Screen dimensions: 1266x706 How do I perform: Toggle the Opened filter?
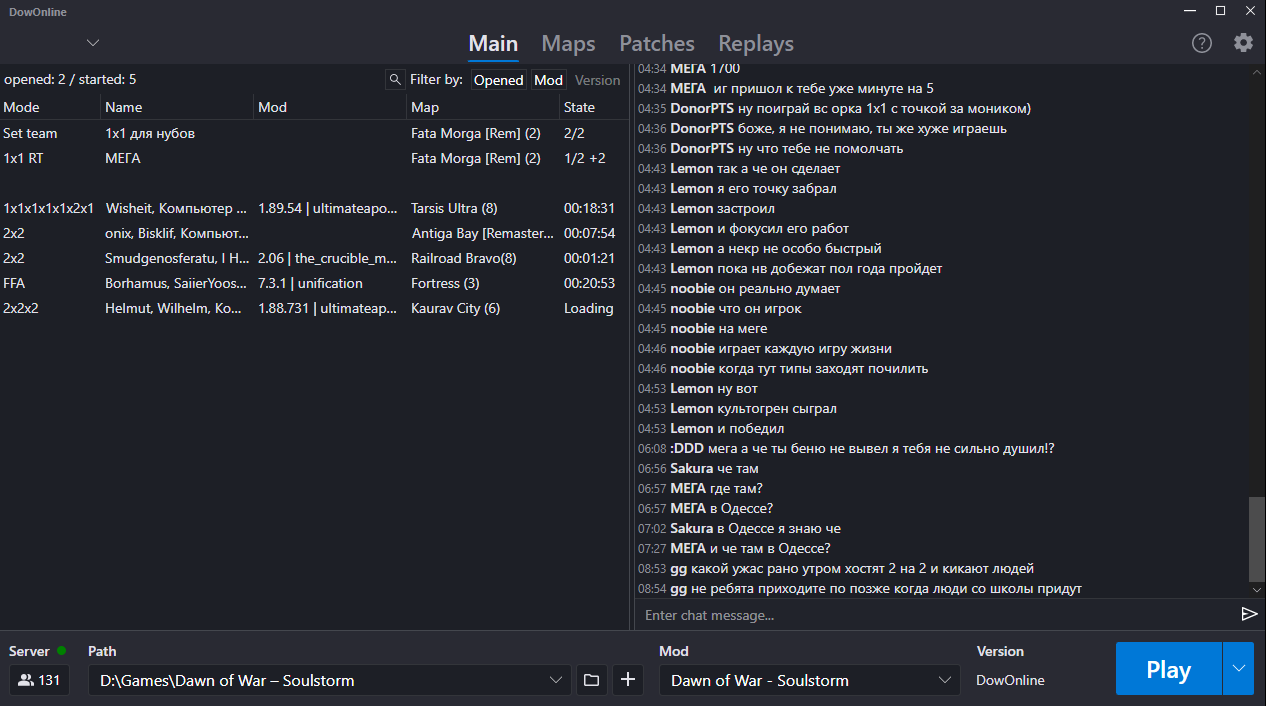pyautogui.click(x=498, y=80)
